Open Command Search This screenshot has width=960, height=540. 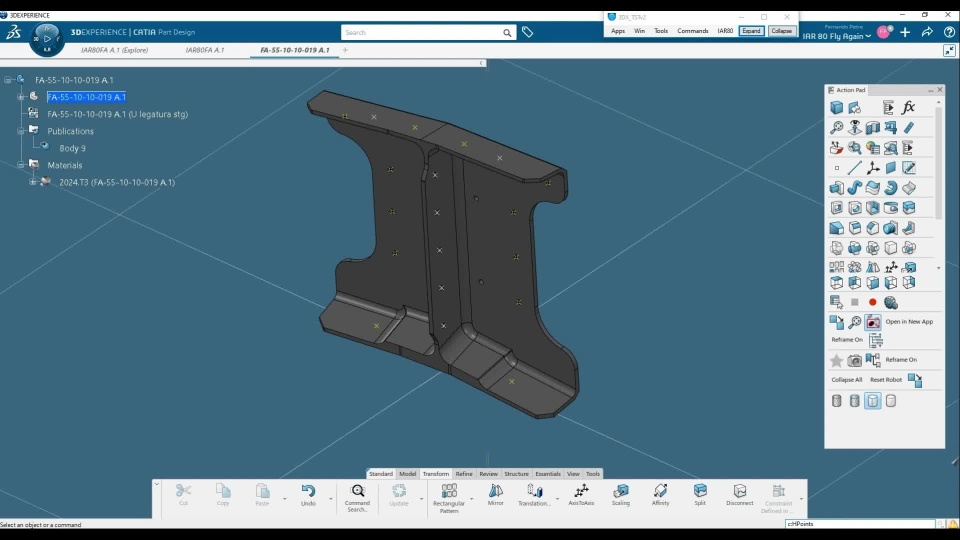pyautogui.click(x=358, y=498)
